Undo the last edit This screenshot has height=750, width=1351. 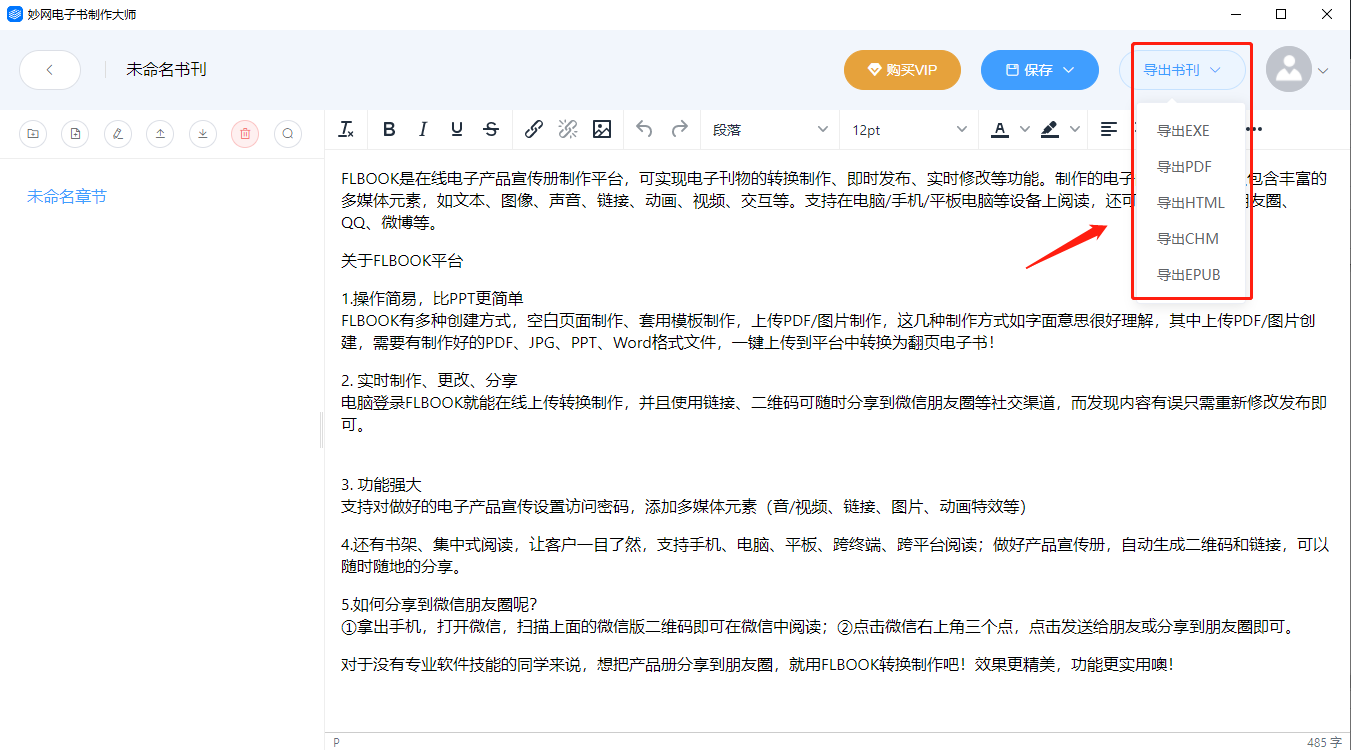645,129
